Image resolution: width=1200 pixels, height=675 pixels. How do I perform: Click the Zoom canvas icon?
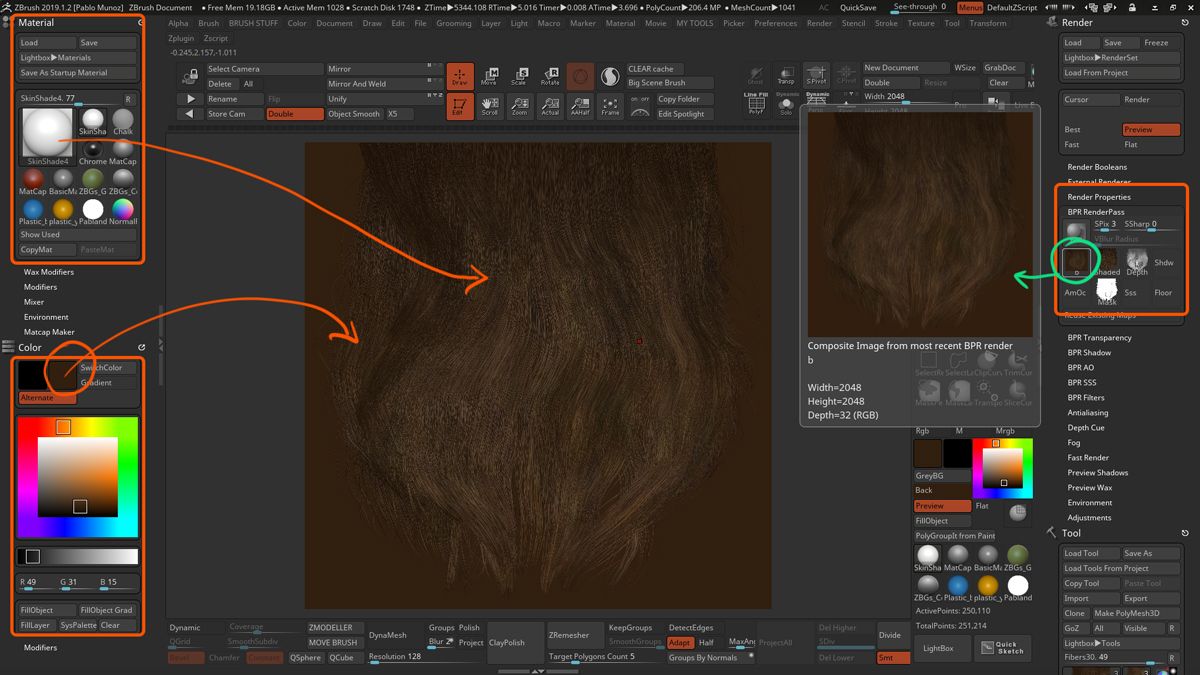pos(520,106)
